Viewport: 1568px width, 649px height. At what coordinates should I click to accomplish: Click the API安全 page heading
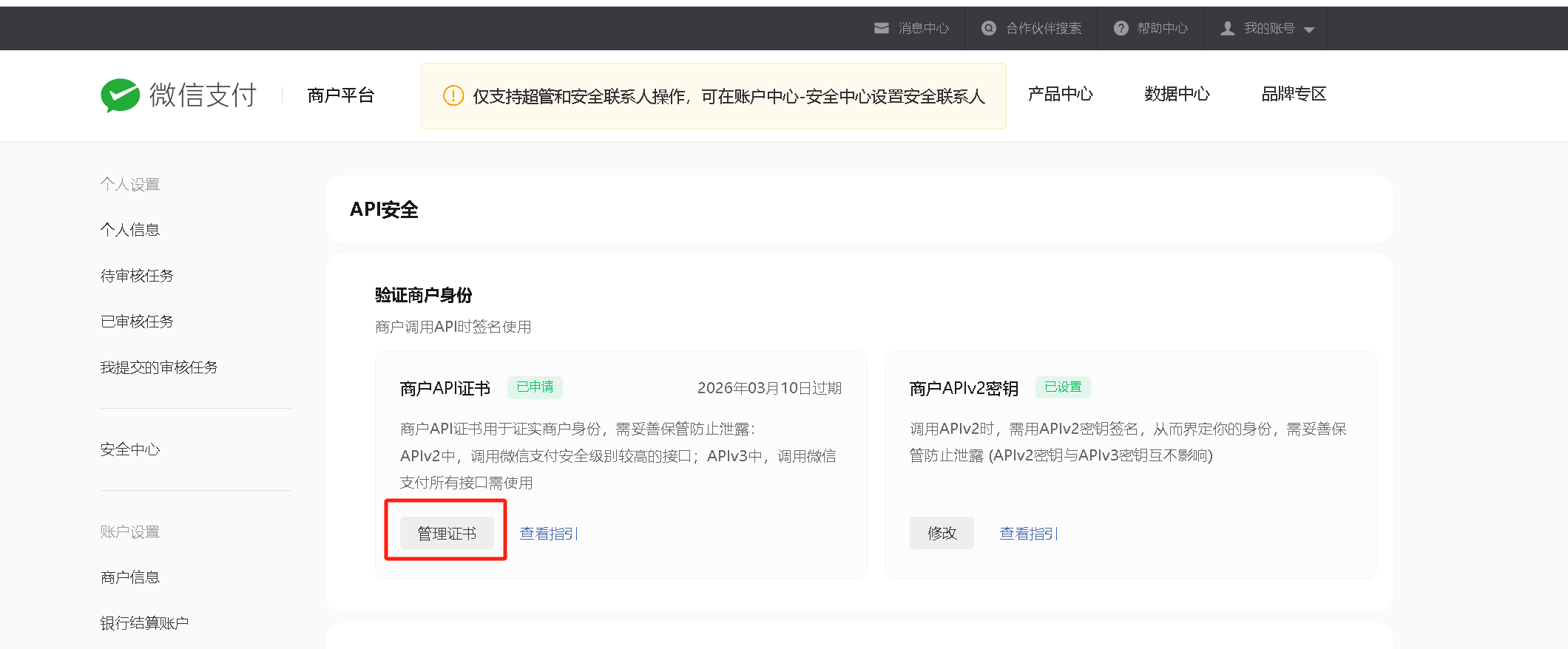(x=384, y=210)
